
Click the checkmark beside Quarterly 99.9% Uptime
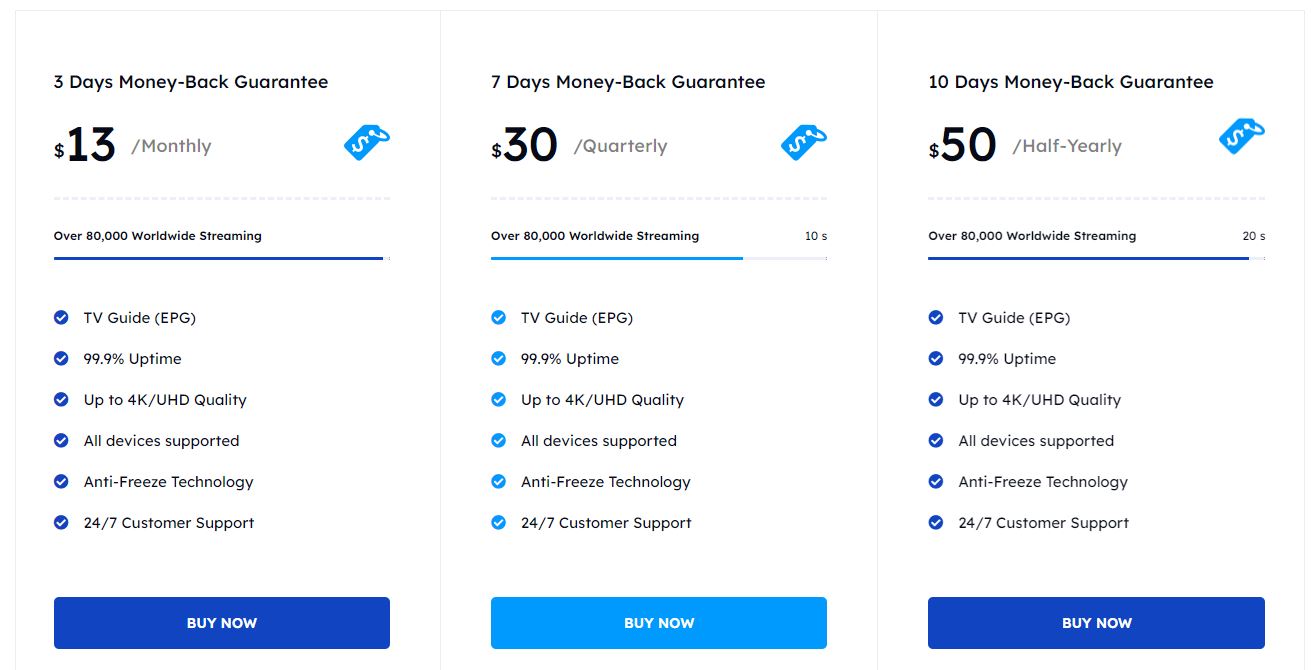click(498, 358)
